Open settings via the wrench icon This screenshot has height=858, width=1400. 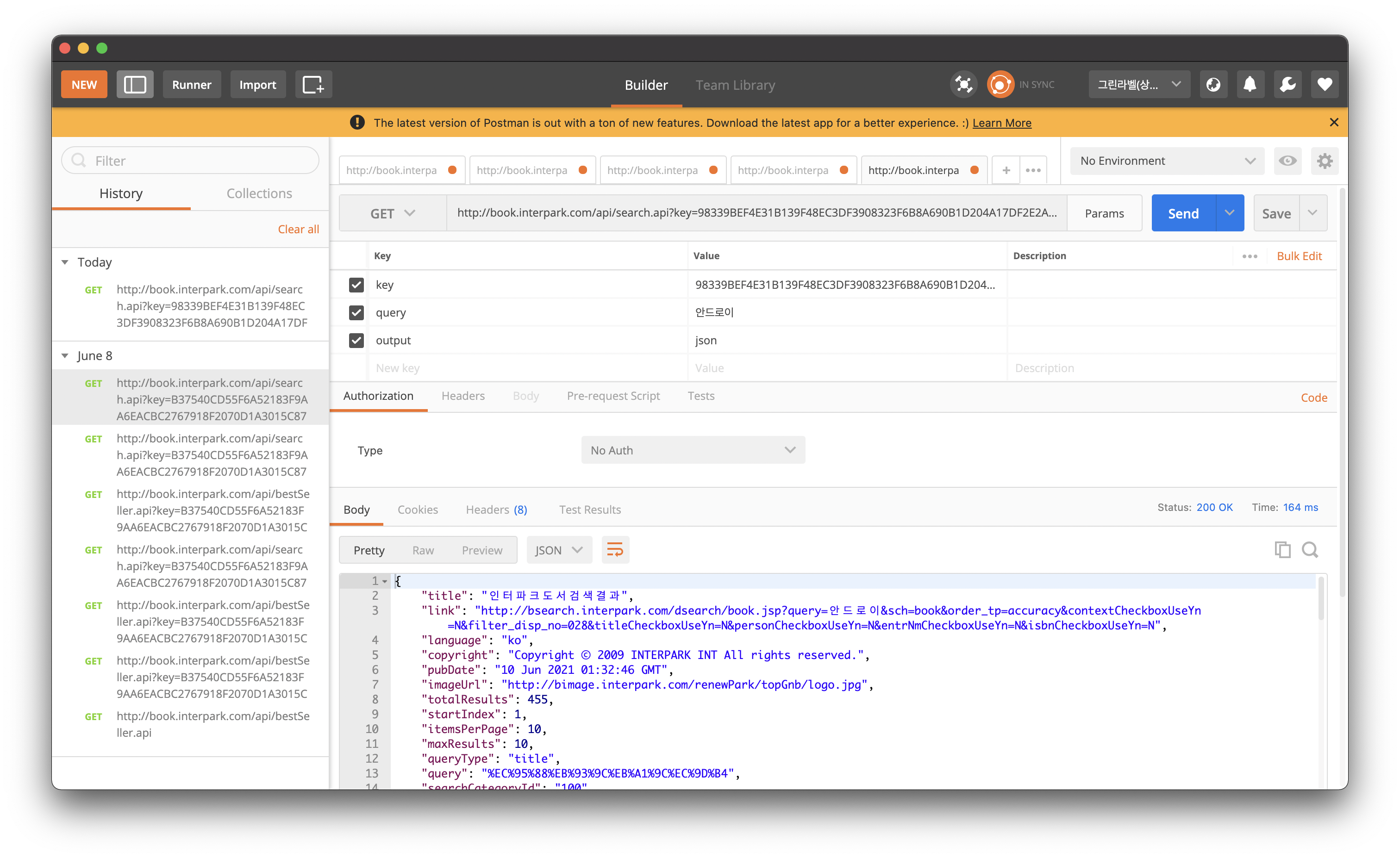[x=1287, y=85]
